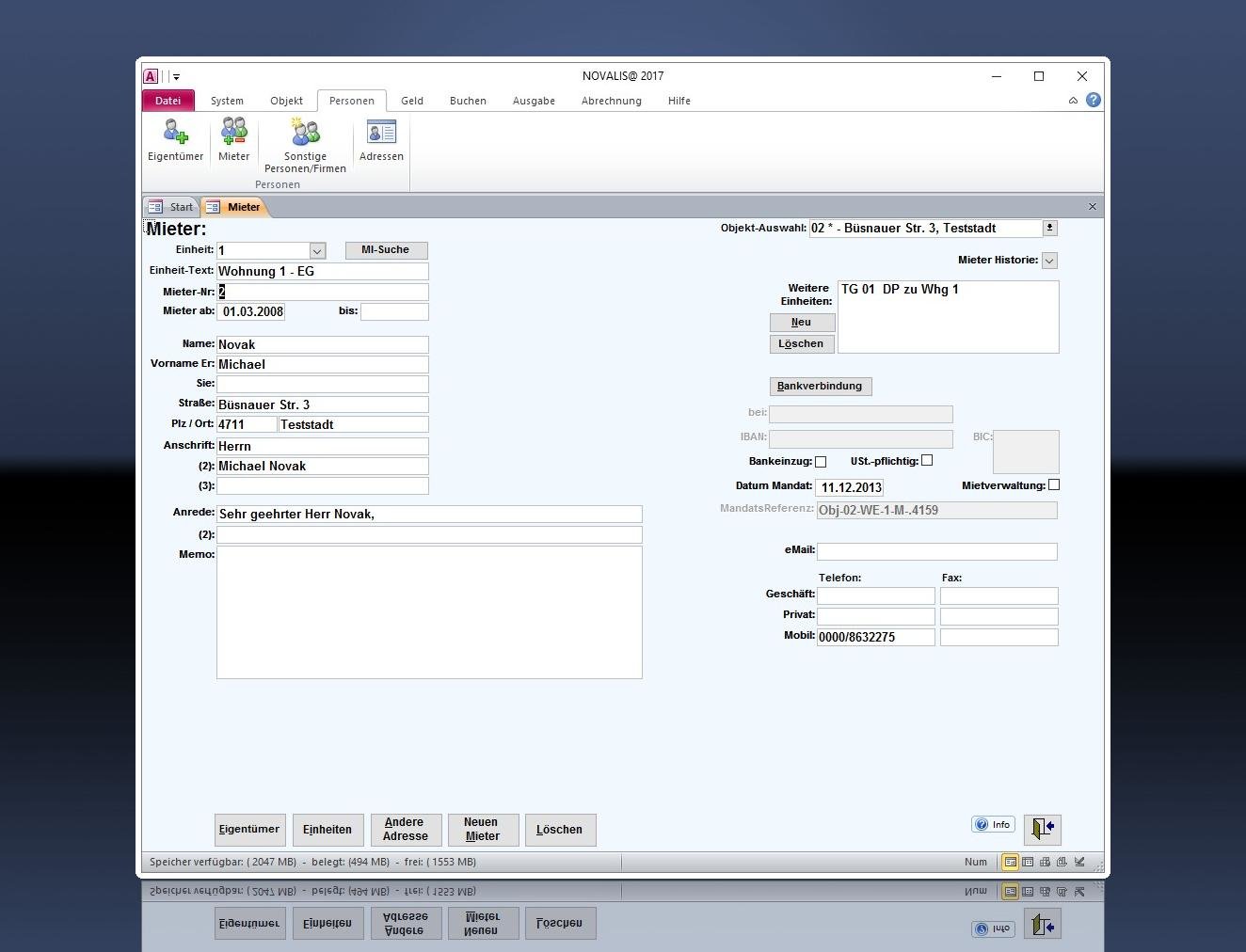
Task: Open the Hilfe ribbon tab
Action: point(679,101)
